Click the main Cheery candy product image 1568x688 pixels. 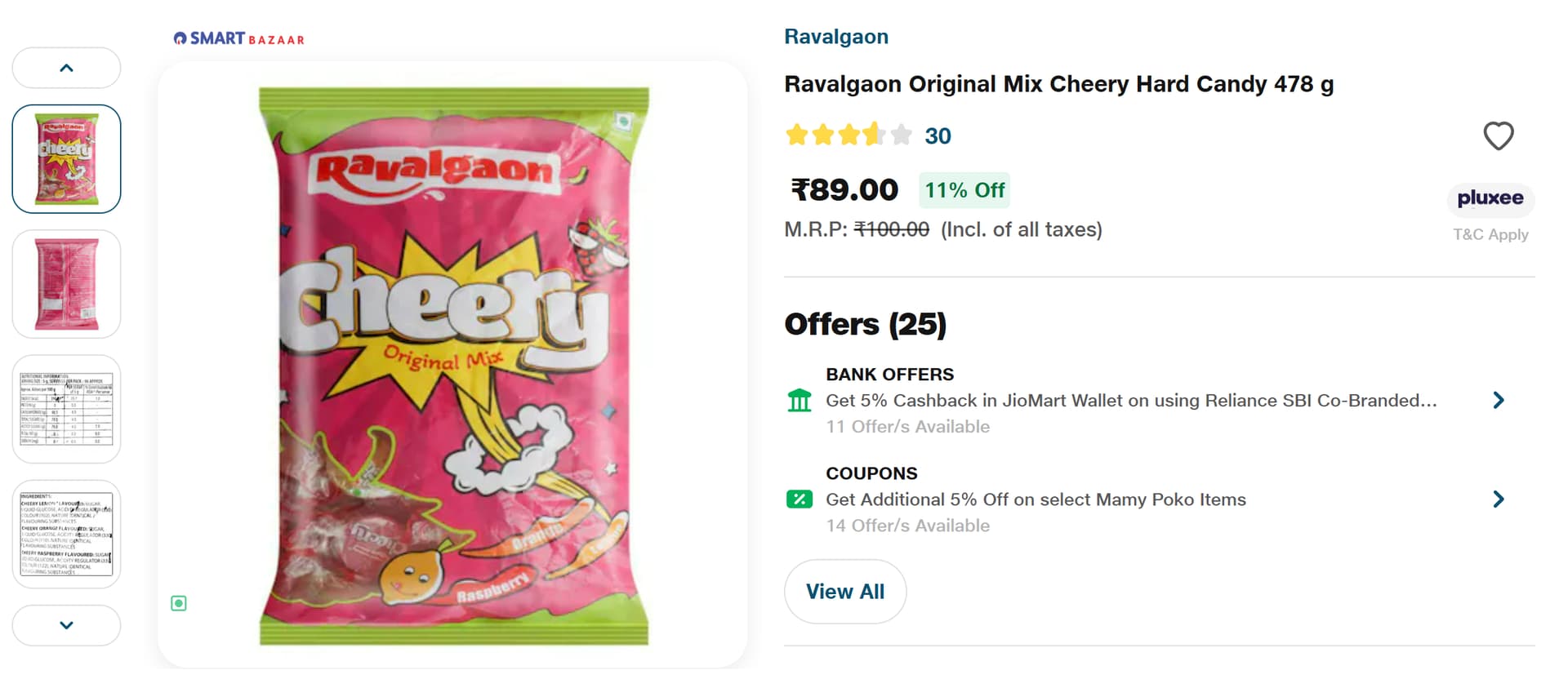pos(452,365)
